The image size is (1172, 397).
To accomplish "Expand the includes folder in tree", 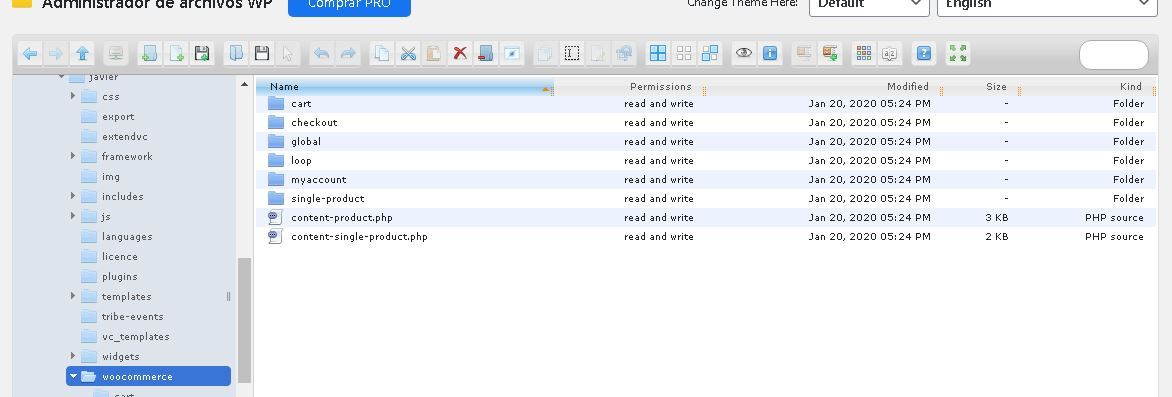I will point(73,196).
